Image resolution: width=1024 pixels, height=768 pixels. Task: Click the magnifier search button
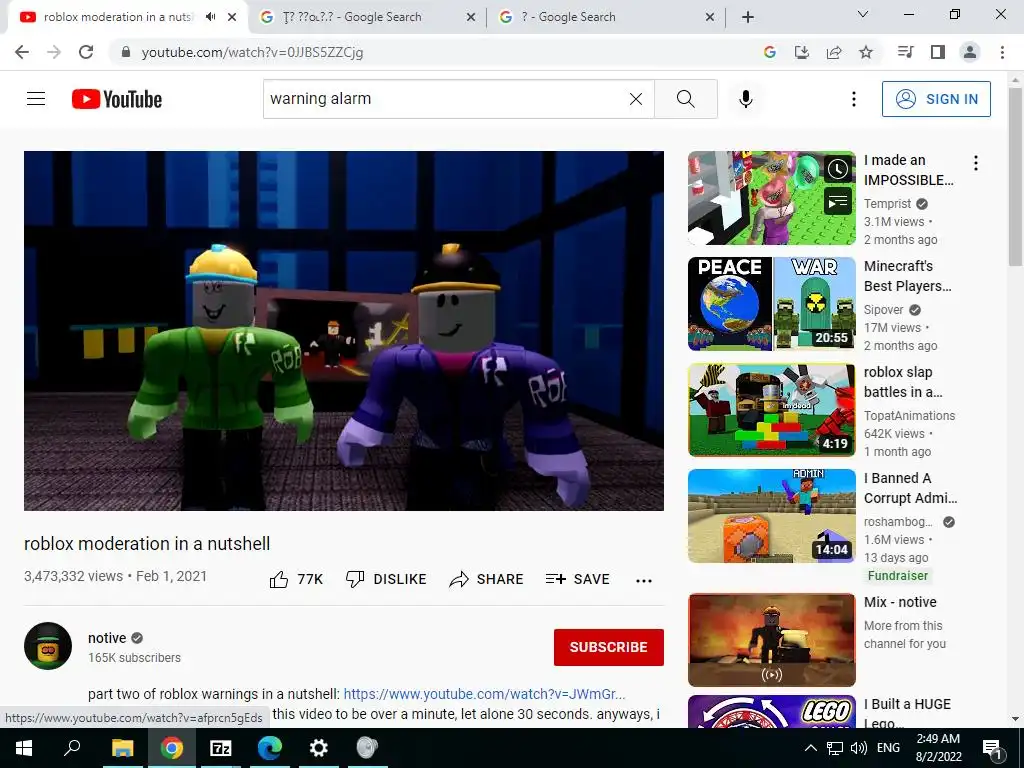pos(686,99)
